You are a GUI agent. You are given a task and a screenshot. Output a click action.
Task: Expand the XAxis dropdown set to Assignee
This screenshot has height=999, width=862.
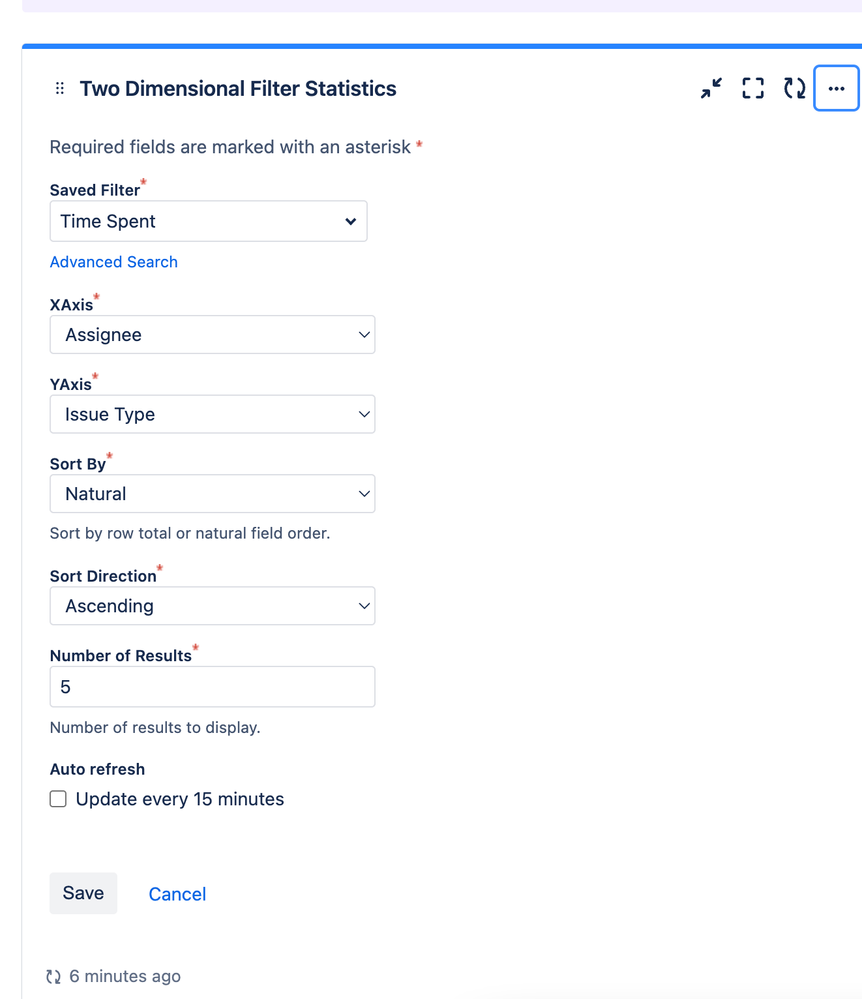click(212, 334)
